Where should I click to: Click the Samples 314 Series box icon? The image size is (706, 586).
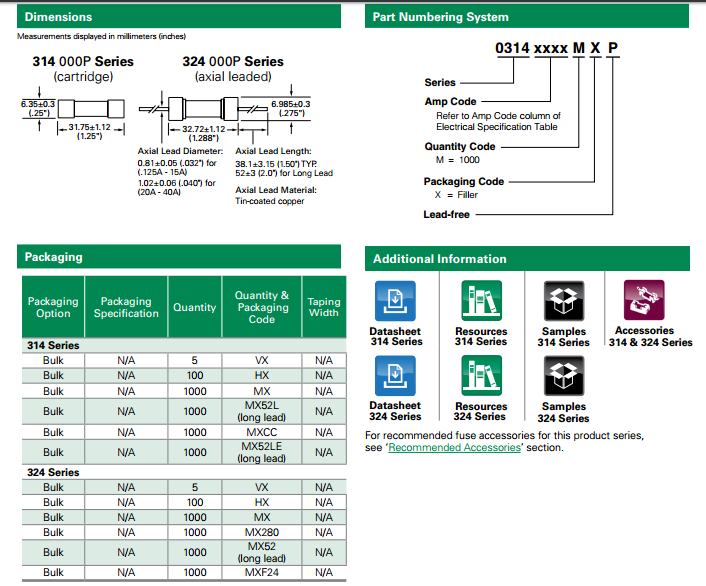point(563,300)
